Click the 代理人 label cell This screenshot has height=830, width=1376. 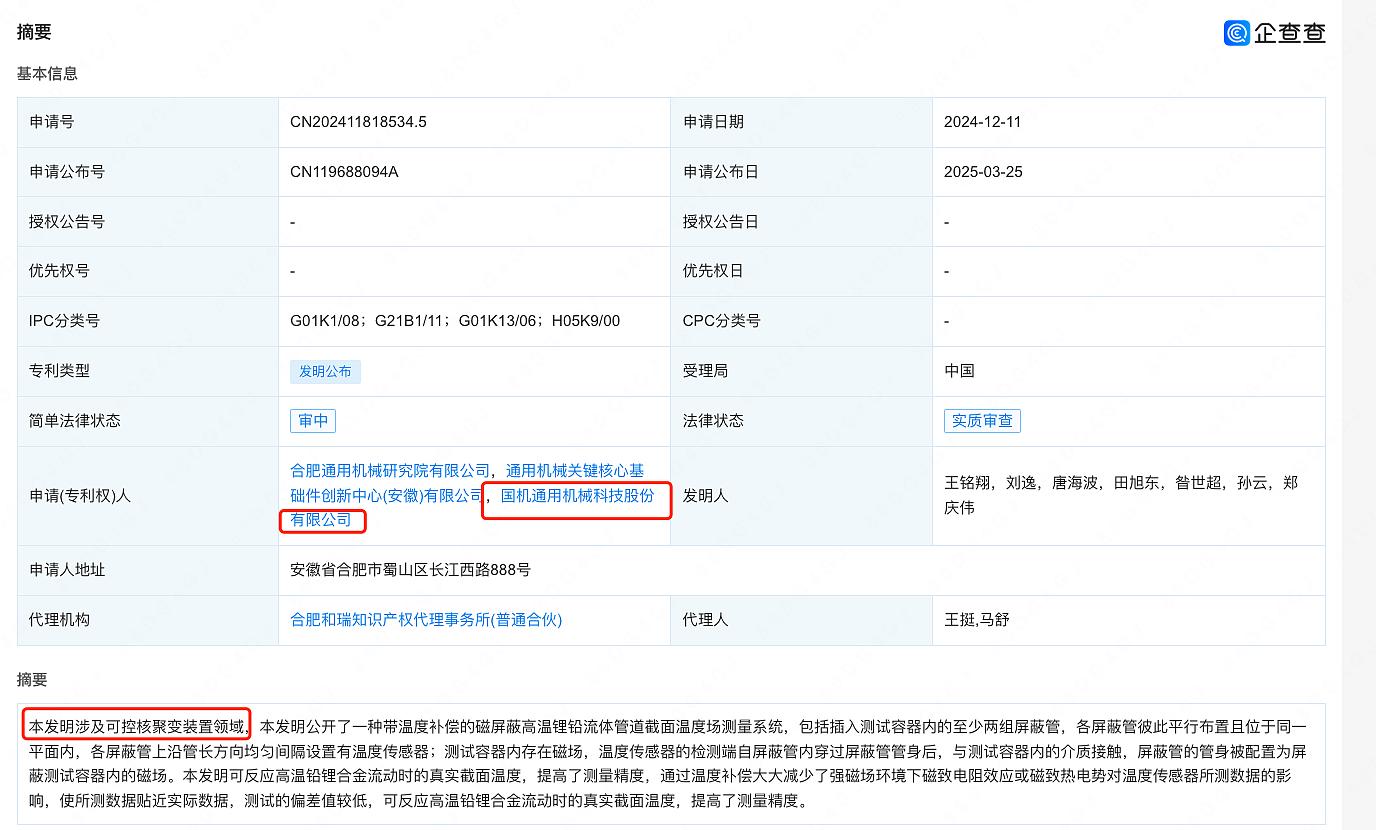coord(801,620)
